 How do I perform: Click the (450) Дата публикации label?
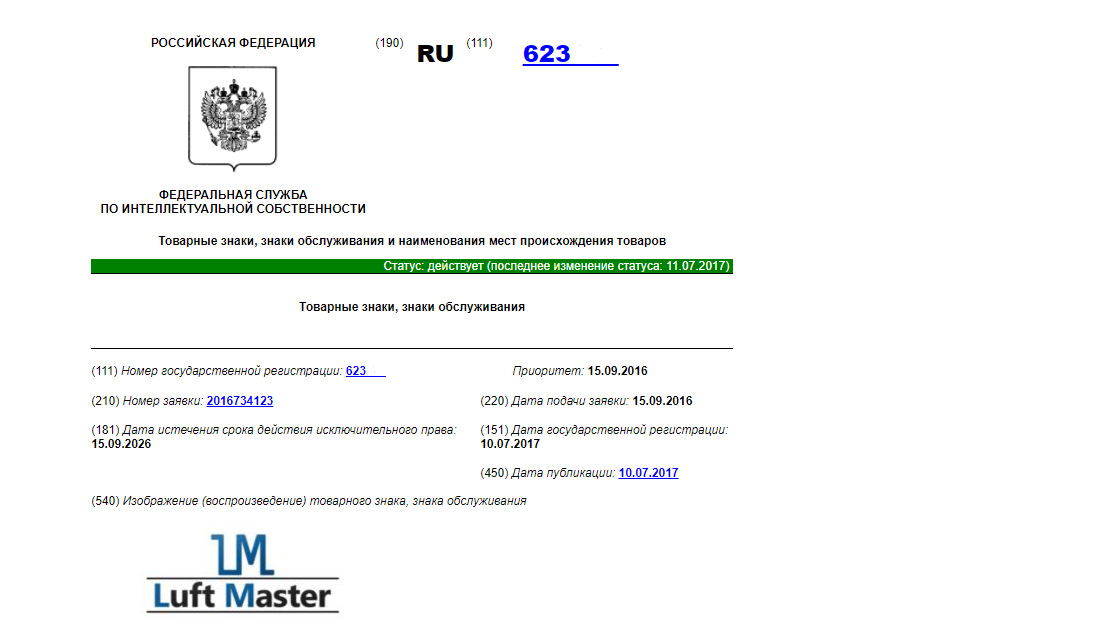point(548,473)
